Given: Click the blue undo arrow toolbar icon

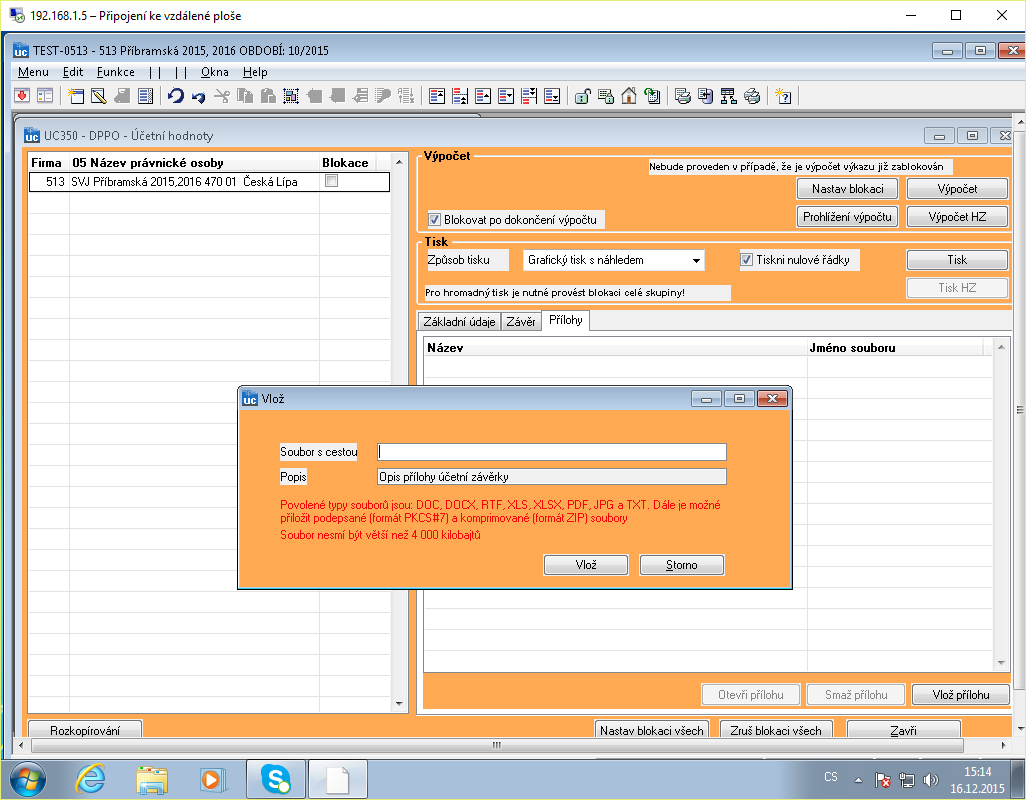Looking at the screenshot, I should pyautogui.click(x=175, y=96).
